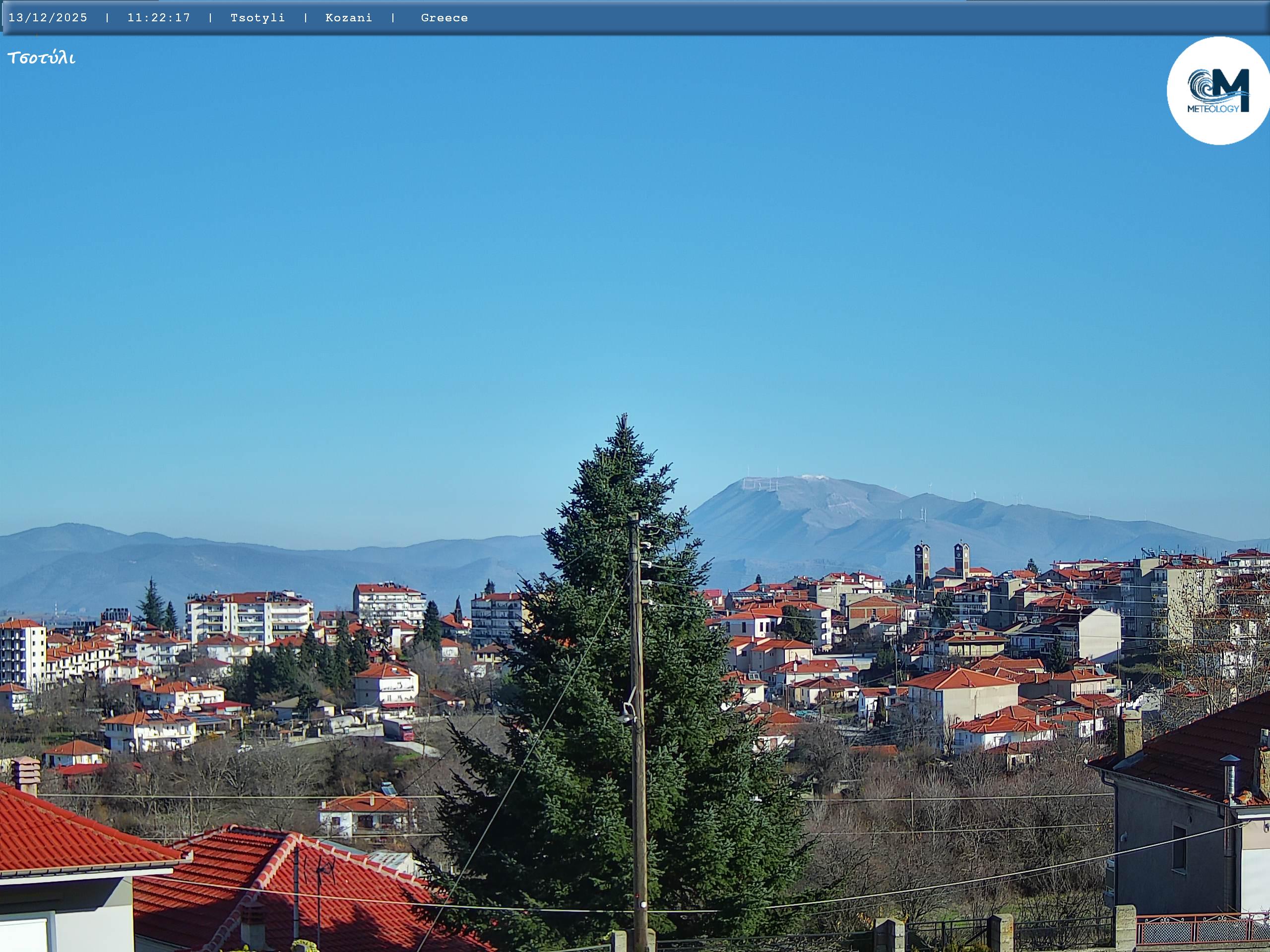The image size is (1270, 952).
Task: Click the date 13/12/2025 in header
Action: (48, 18)
